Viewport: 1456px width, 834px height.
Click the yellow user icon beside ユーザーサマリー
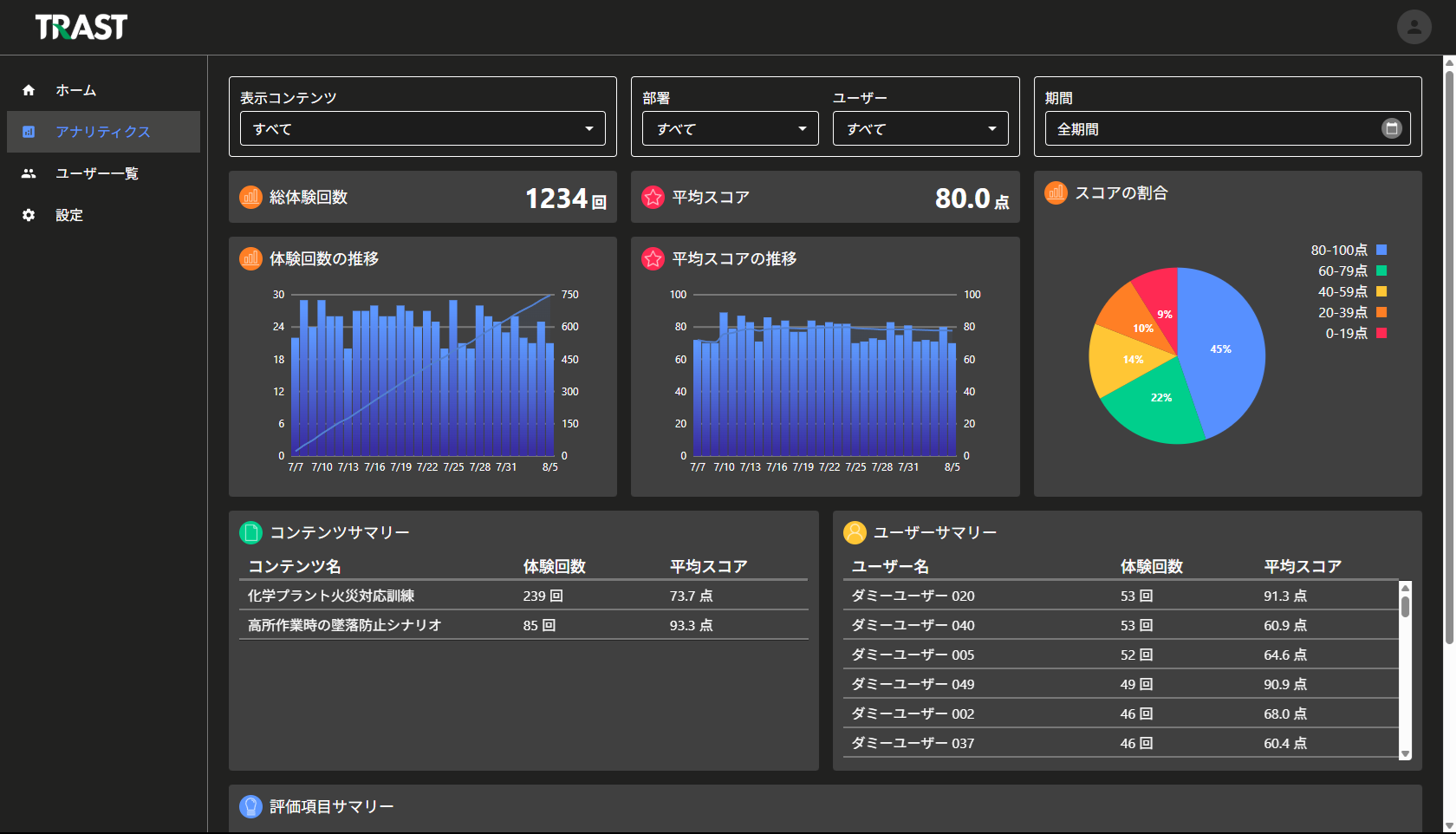[x=855, y=532]
